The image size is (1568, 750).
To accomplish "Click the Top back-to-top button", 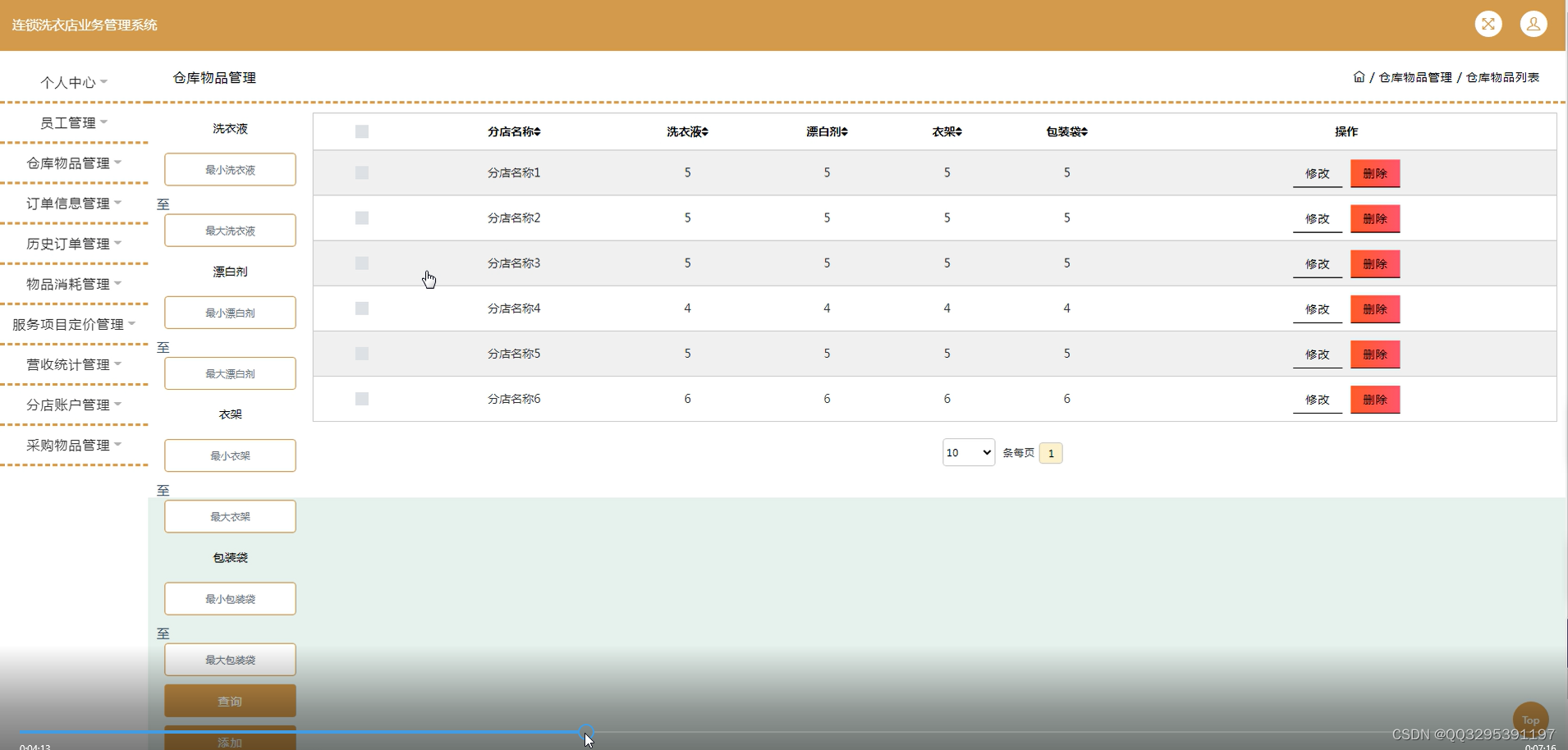I will [1530, 720].
